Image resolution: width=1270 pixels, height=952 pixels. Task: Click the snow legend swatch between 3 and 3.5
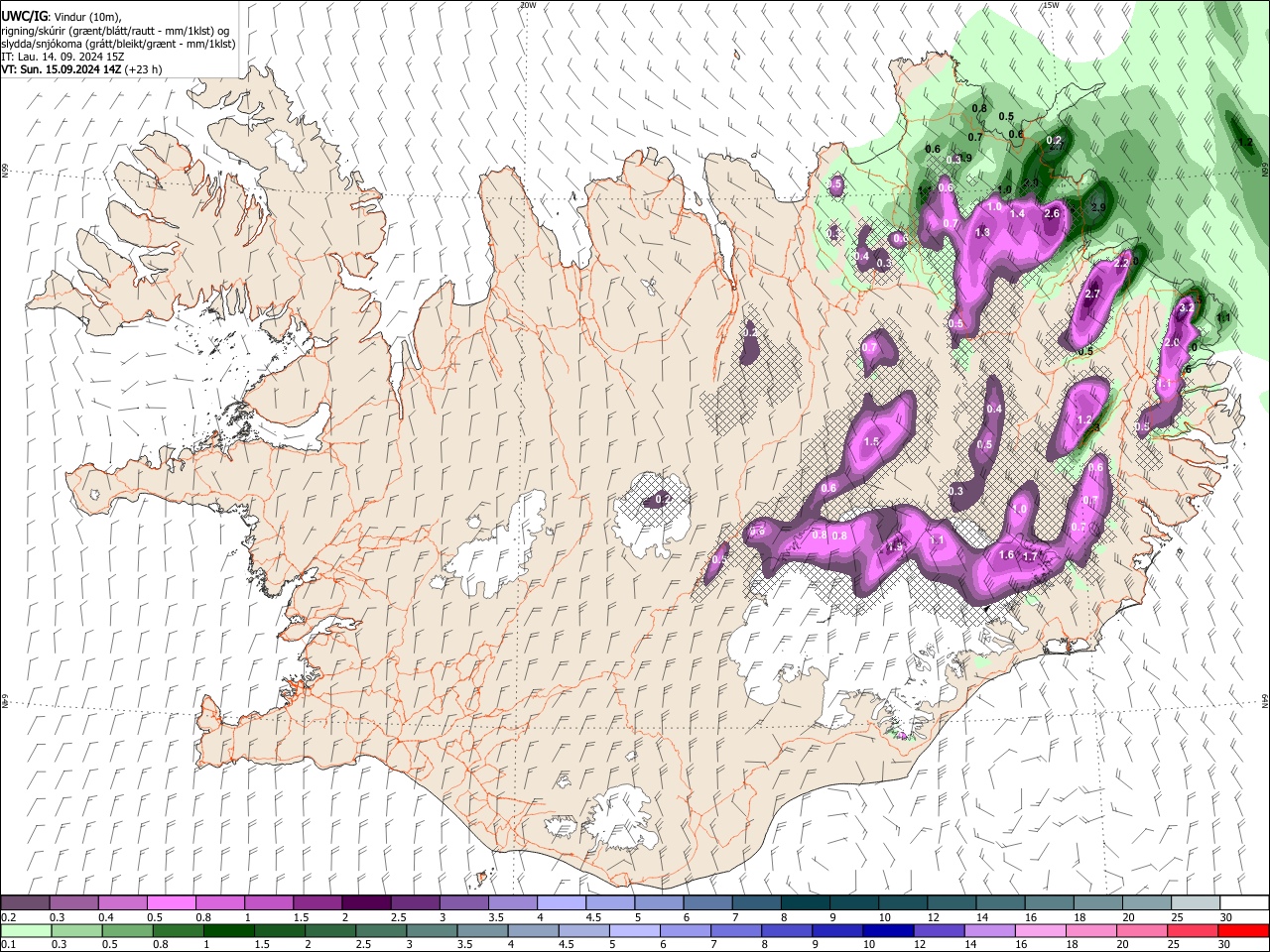coord(463,902)
